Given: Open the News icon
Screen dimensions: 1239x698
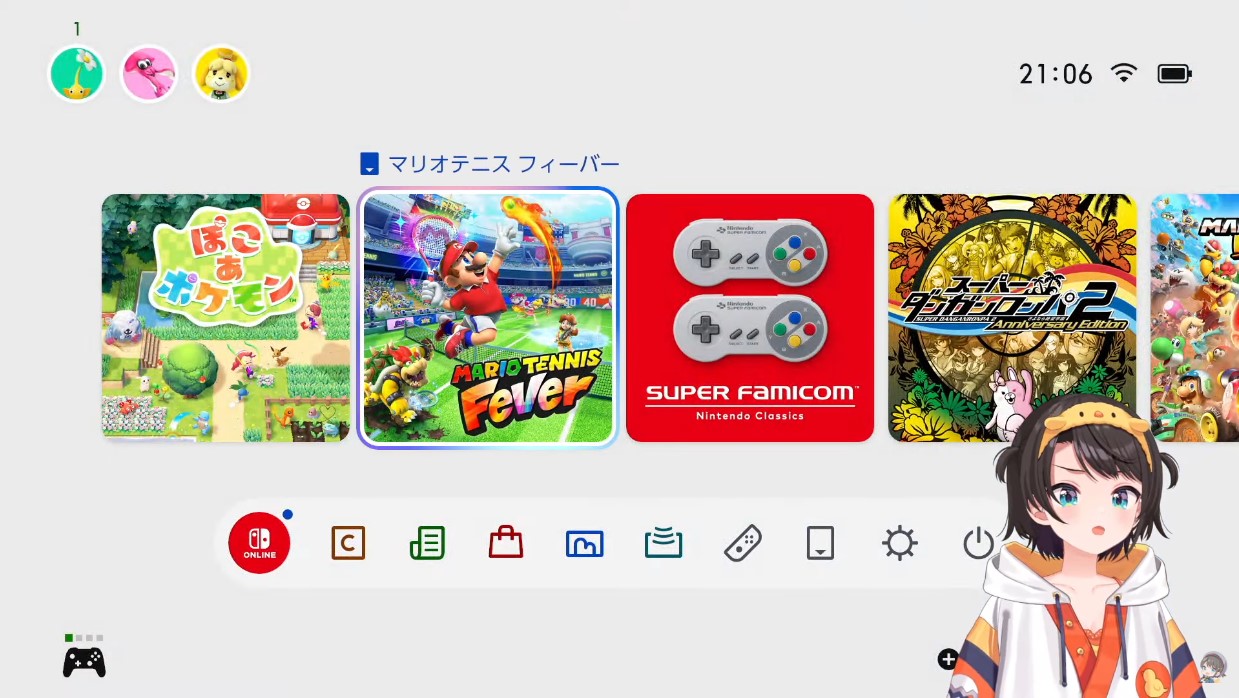Looking at the screenshot, I should coord(428,543).
